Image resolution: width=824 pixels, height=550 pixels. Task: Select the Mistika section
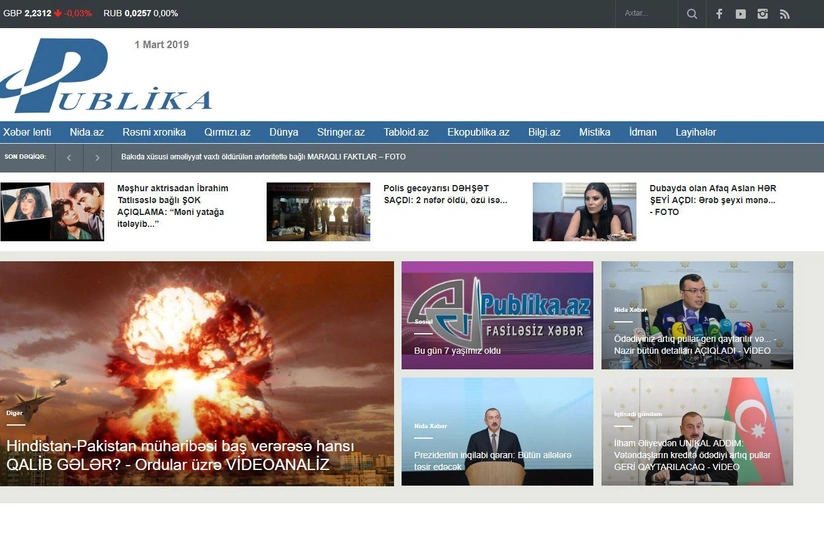pos(594,132)
